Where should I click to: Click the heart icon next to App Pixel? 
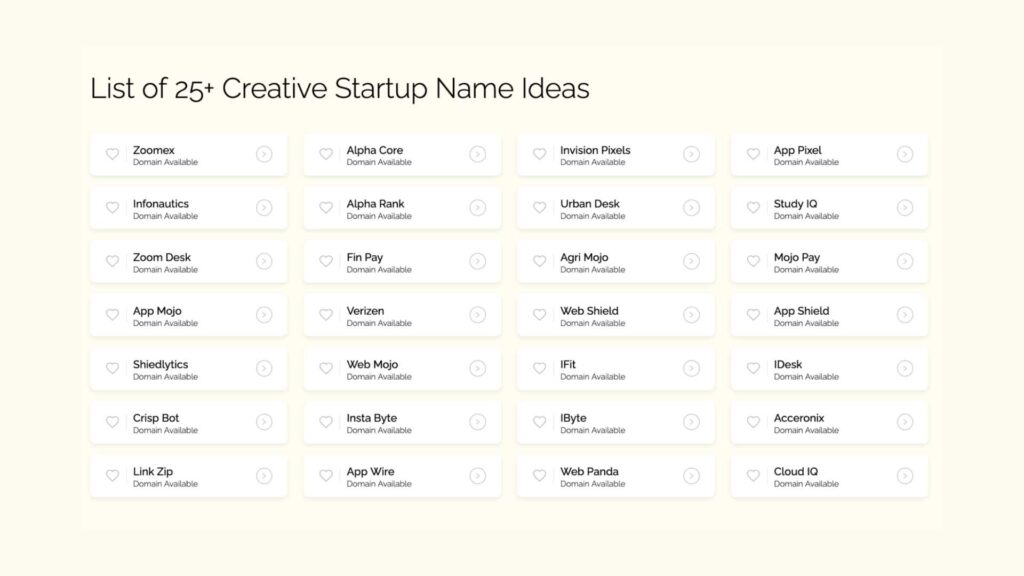coord(753,154)
